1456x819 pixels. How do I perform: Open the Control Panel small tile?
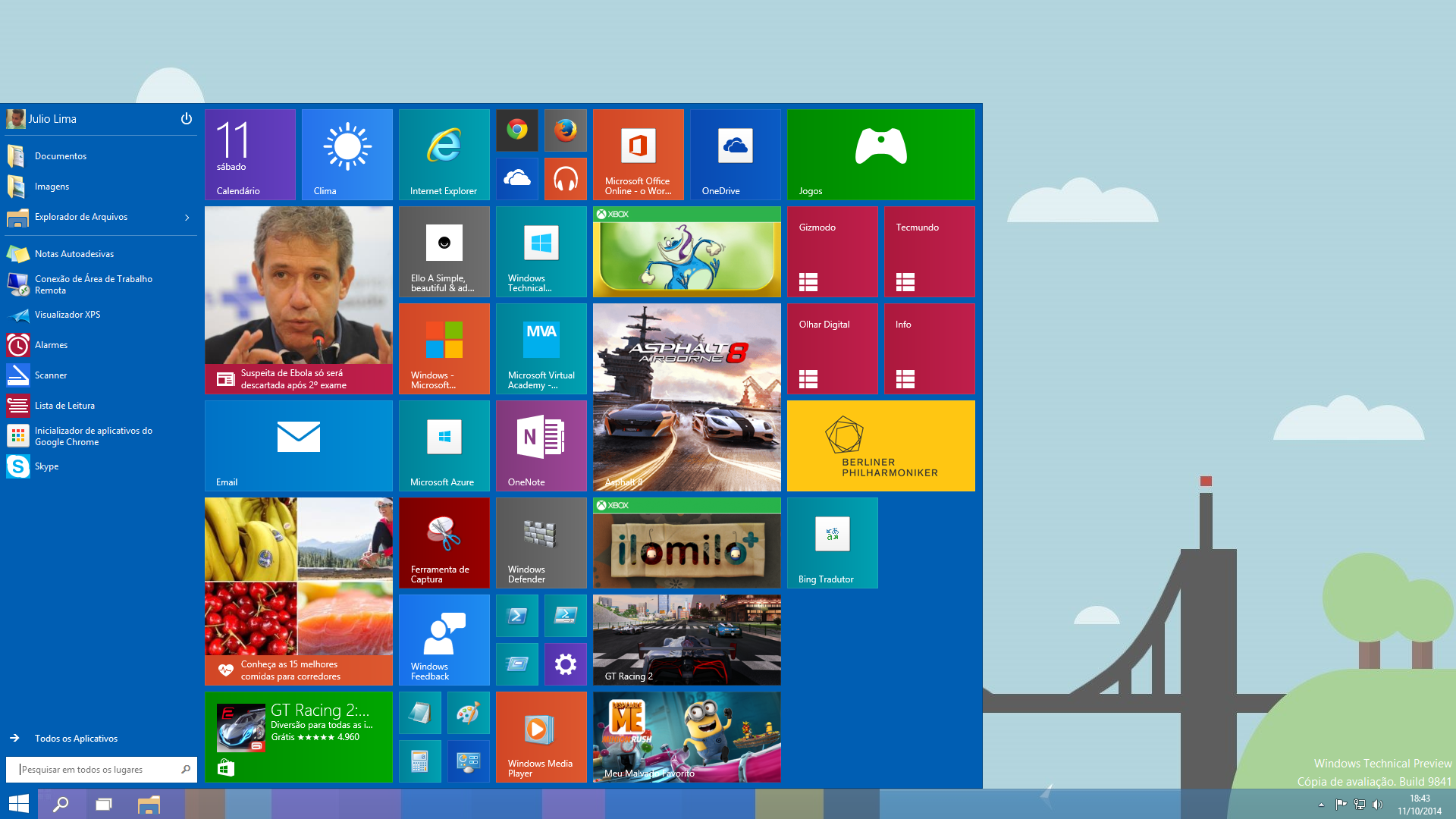coord(469,761)
